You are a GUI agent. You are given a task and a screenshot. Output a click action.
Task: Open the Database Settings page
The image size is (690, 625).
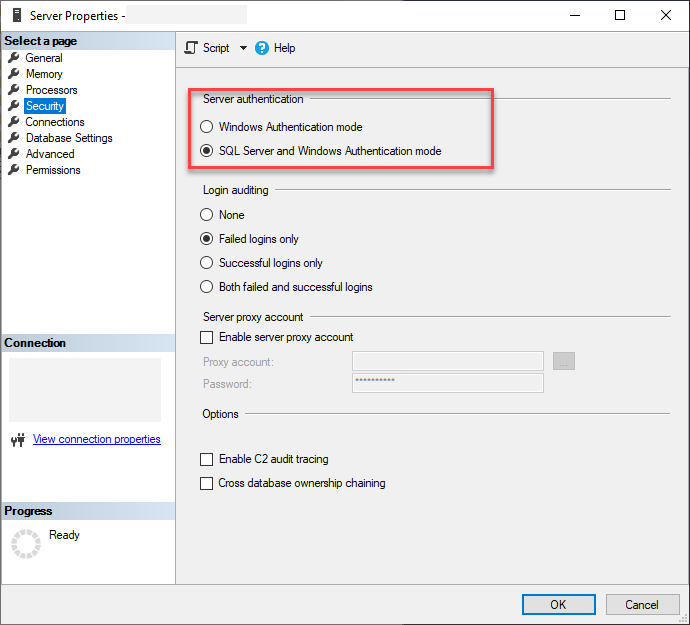point(69,138)
